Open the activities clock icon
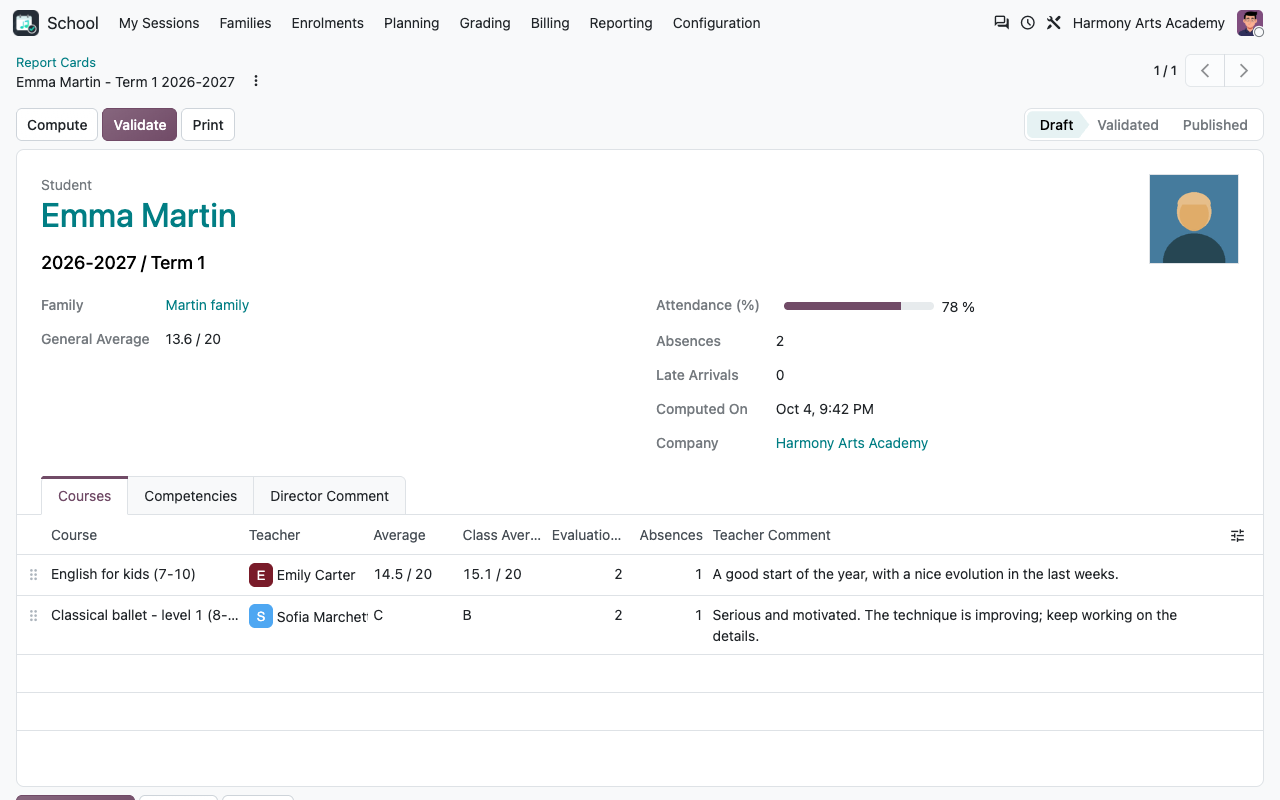Screen dimensions: 1280x800 click(1028, 22)
